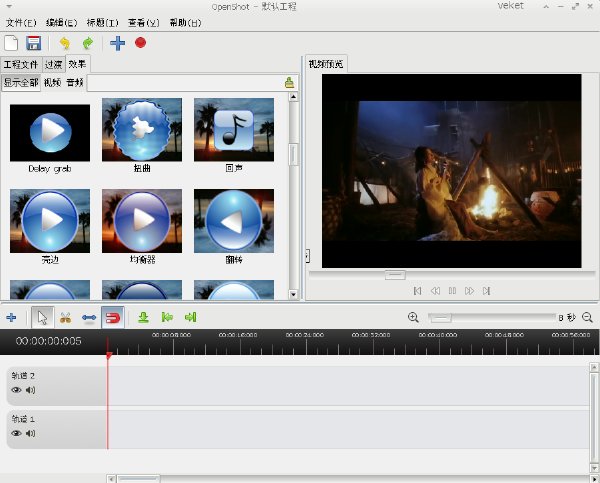Import files with the blue plus icon
This screenshot has height=483, width=600.
(117, 43)
